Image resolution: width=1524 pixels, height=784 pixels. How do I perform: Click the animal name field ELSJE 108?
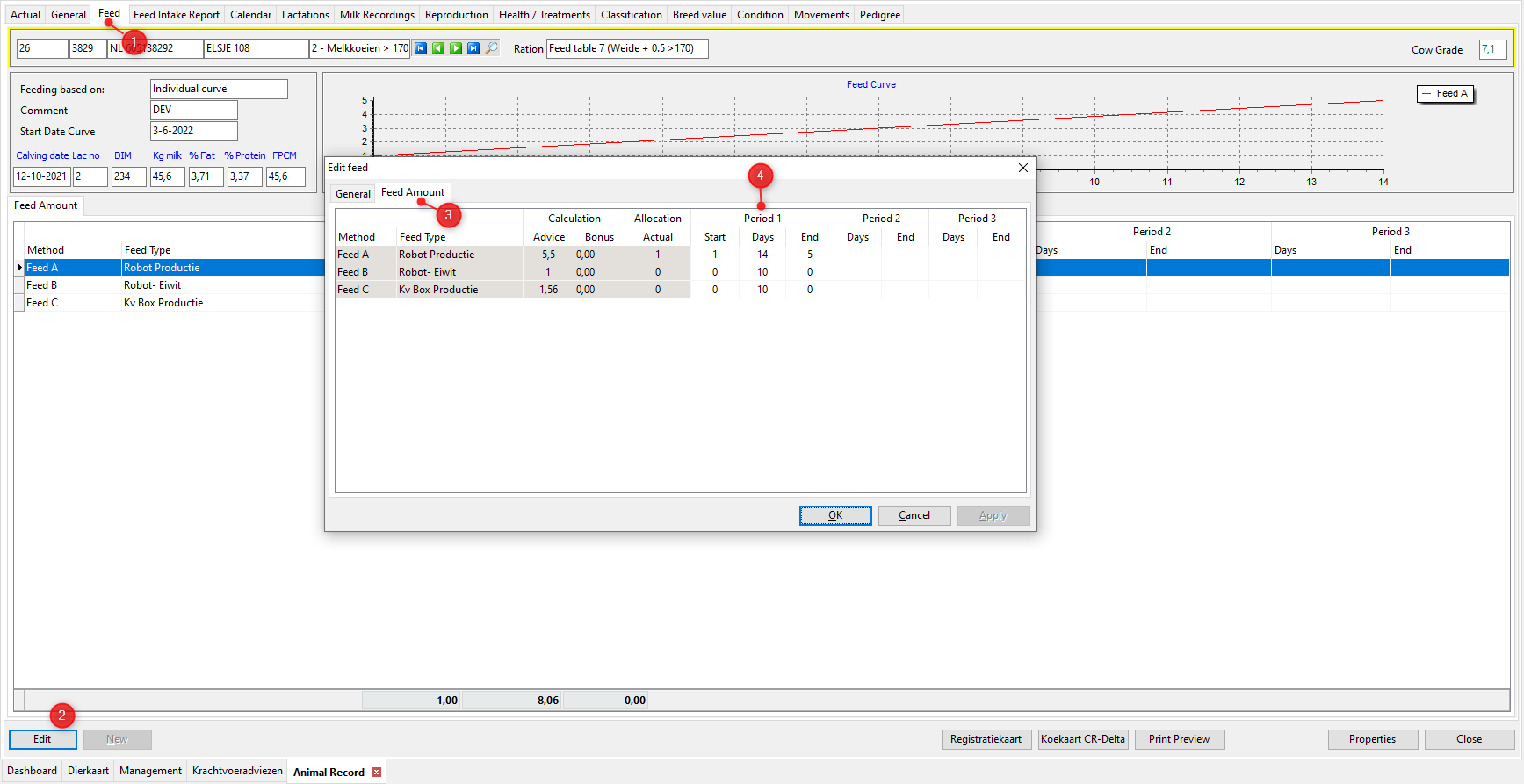coord(256,48)
